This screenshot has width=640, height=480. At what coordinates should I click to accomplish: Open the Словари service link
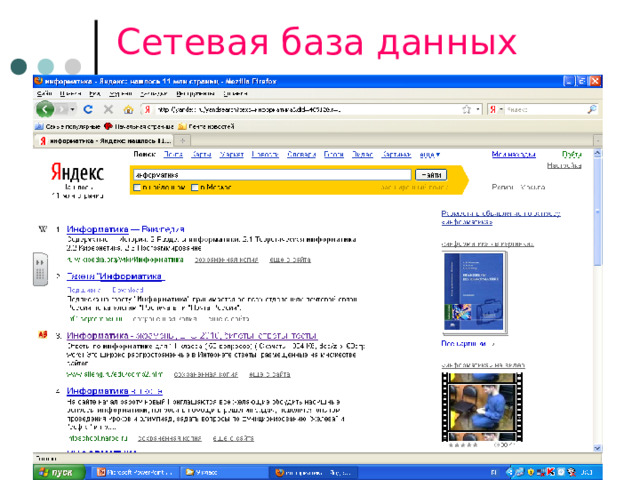coord(301,154)
